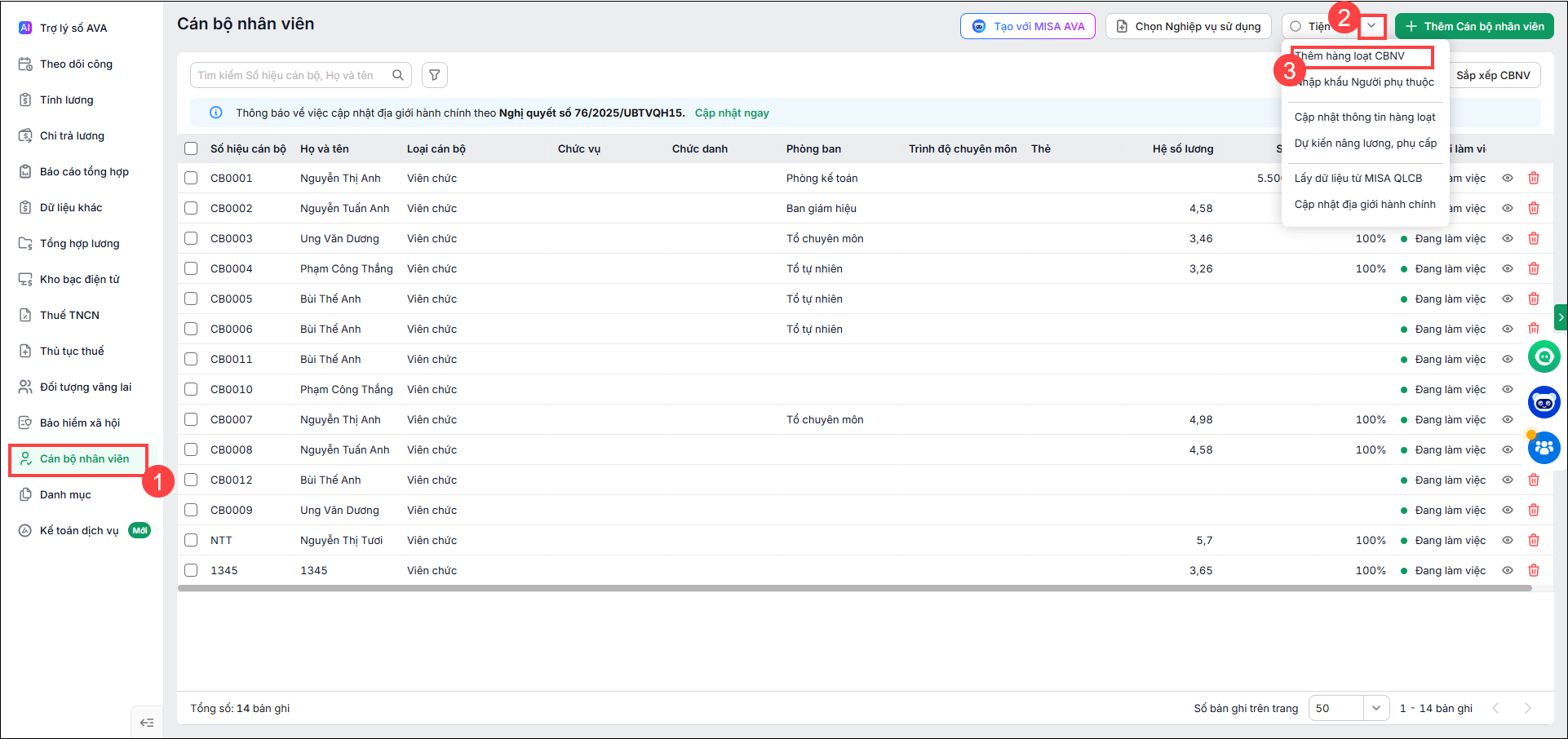This screenshot has width=1568, height=739.
Task: Click the Cập nhật ngay link
Action: pyautogui.click(x=732, y=113)
